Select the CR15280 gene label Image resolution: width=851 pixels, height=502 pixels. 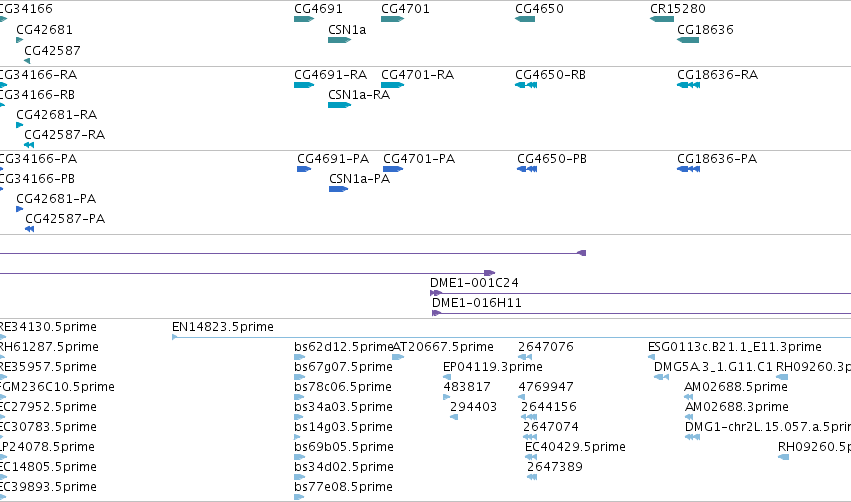(678, 9)
